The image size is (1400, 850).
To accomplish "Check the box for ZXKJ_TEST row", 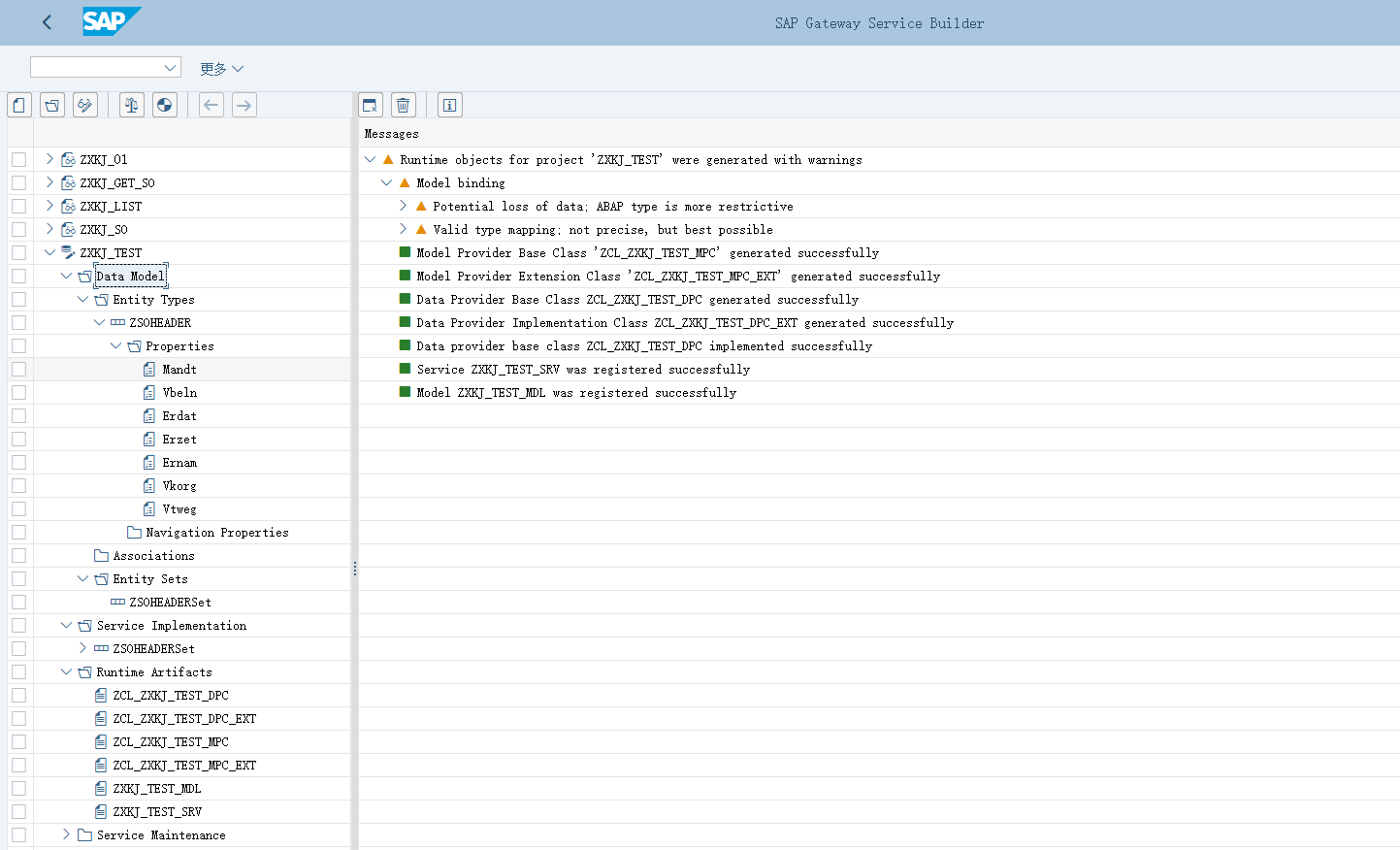I will (x=19, y=252).
